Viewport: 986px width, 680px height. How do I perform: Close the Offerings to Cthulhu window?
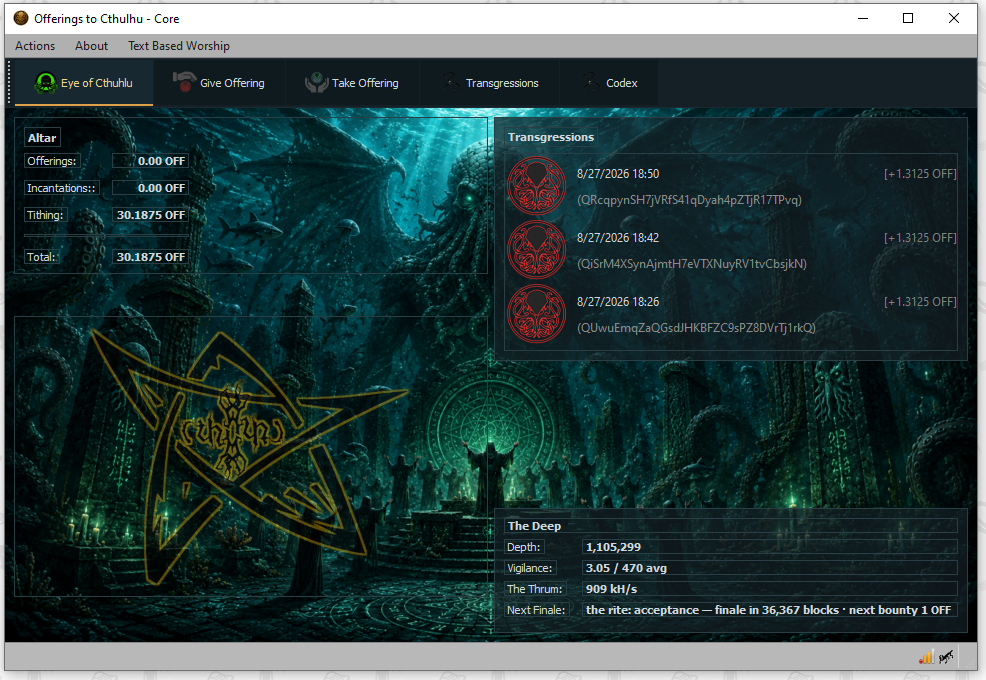point(954,18)
